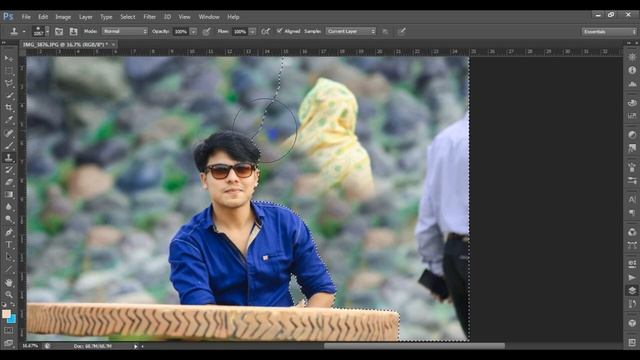Image resolution: width=640 pixels, height=360 pixels.
Task: Select the Quick Selection tool
Action: click(x=9, y=96)
